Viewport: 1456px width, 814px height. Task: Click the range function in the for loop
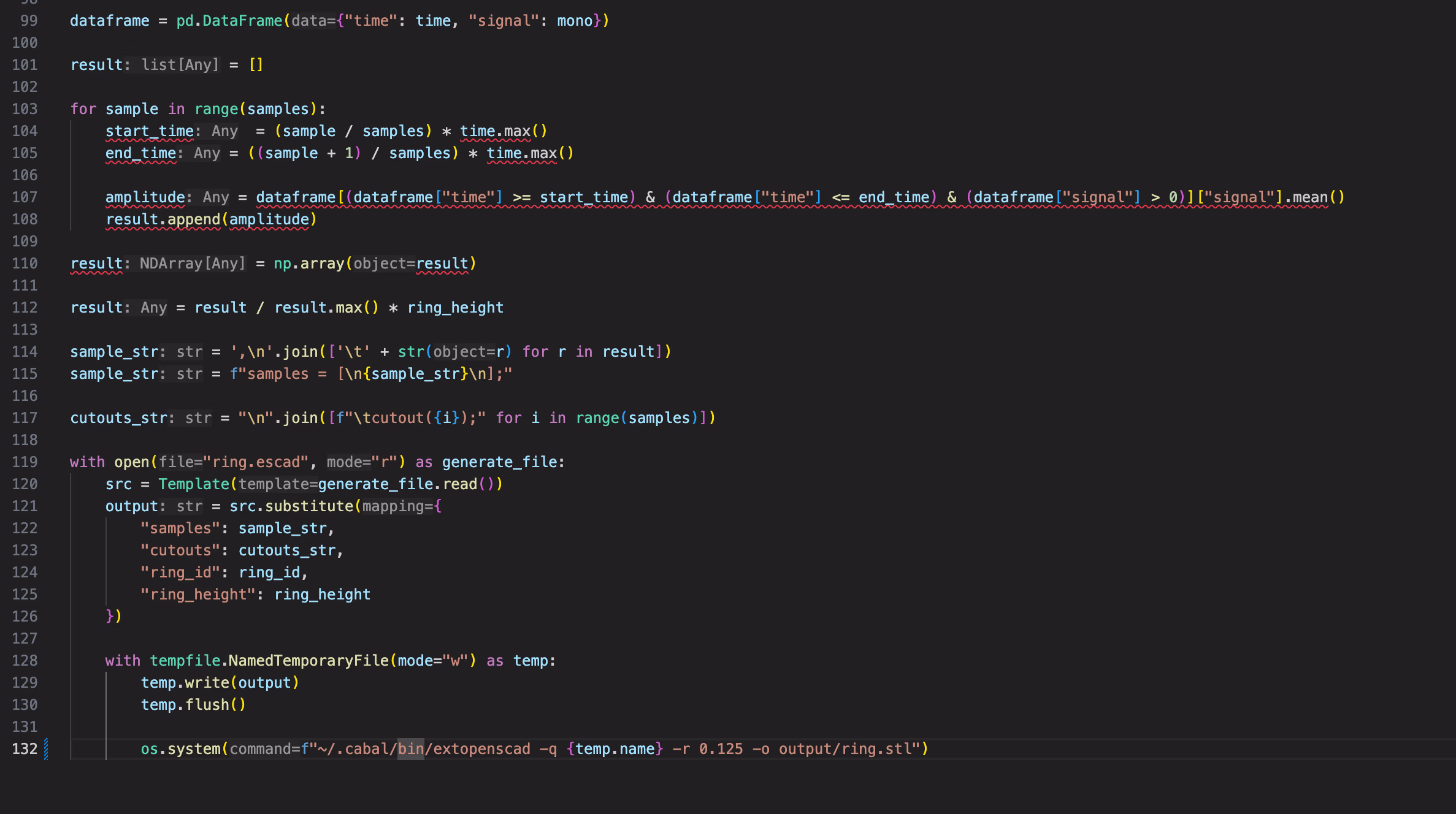click(216, 108)
